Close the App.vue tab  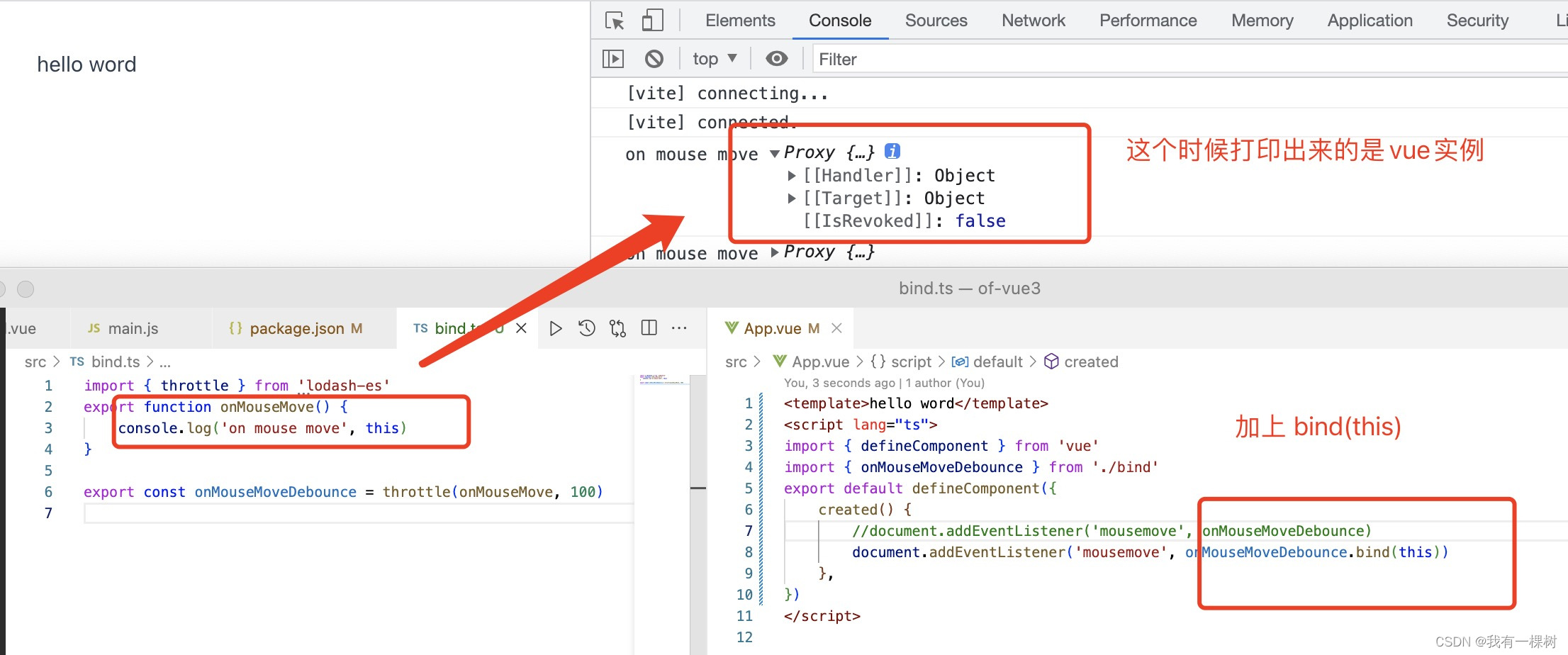[x=836, y=328]
